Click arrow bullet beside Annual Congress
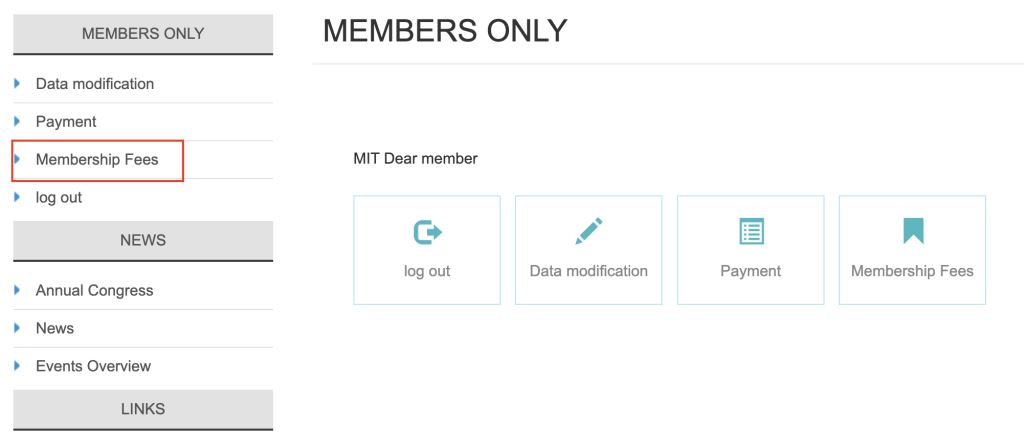The height and width of the screenshot is (446, 1024). 17,290
